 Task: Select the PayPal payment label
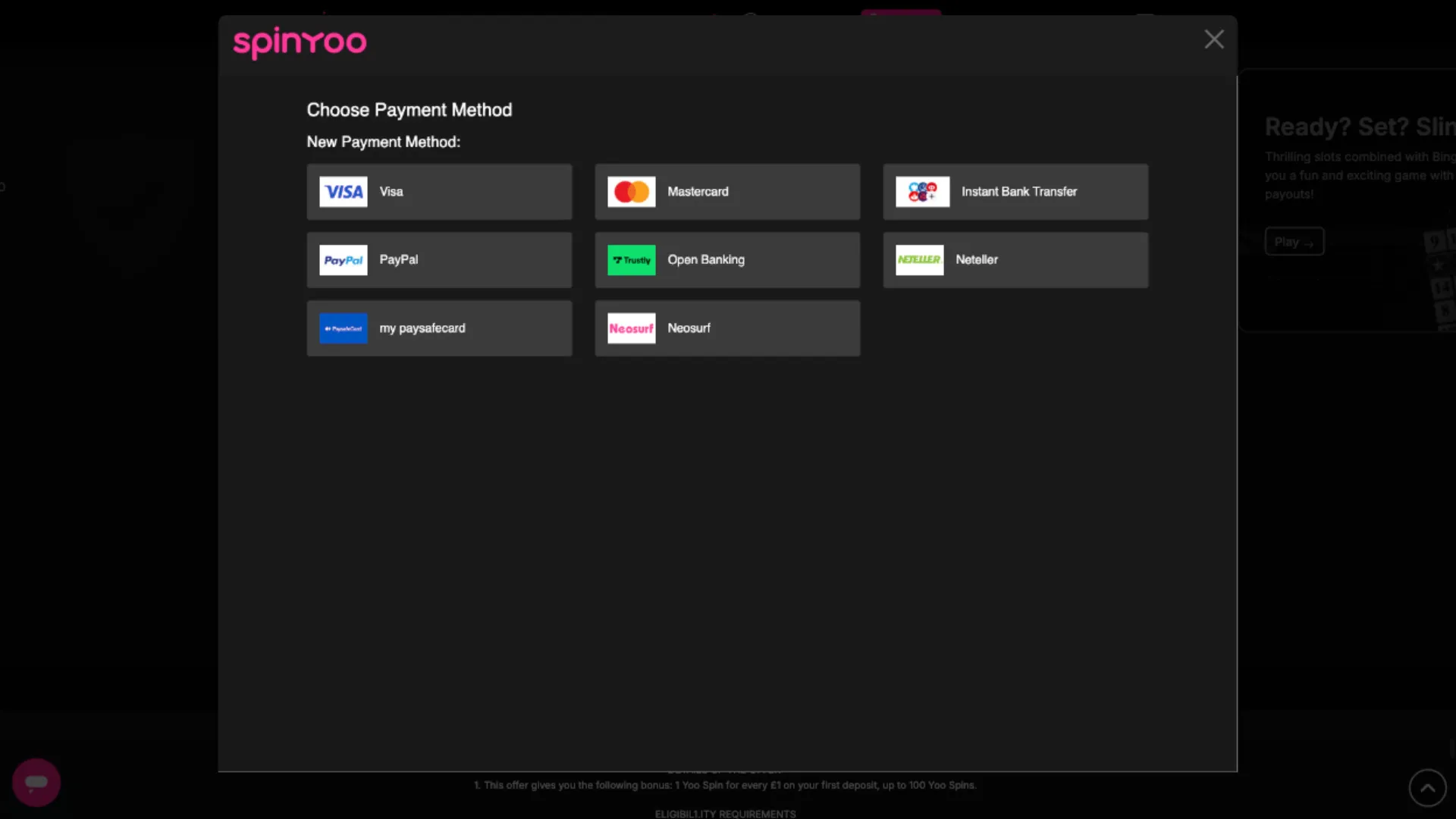[399, 259]
